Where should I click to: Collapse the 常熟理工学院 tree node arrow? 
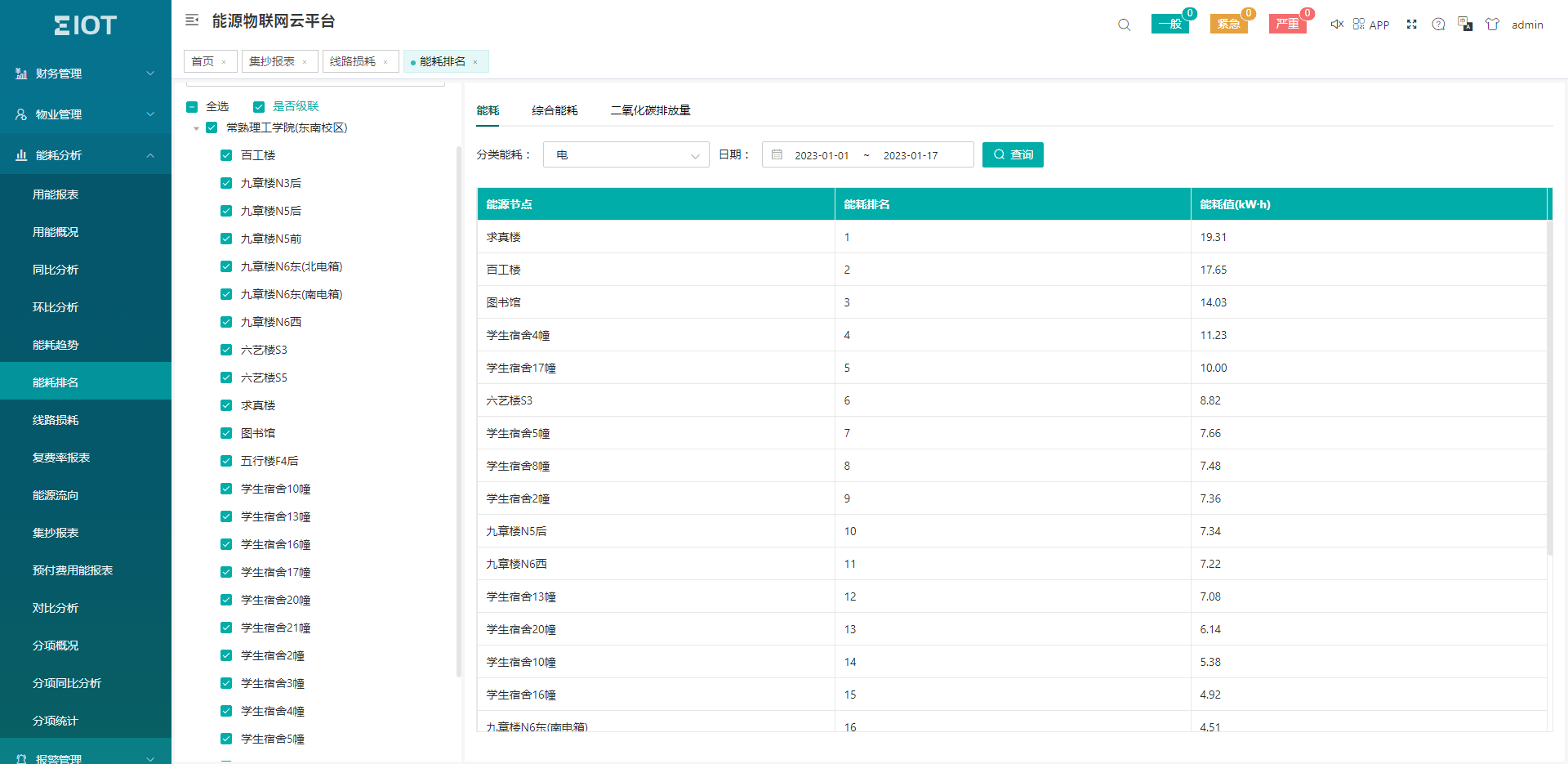196,128
